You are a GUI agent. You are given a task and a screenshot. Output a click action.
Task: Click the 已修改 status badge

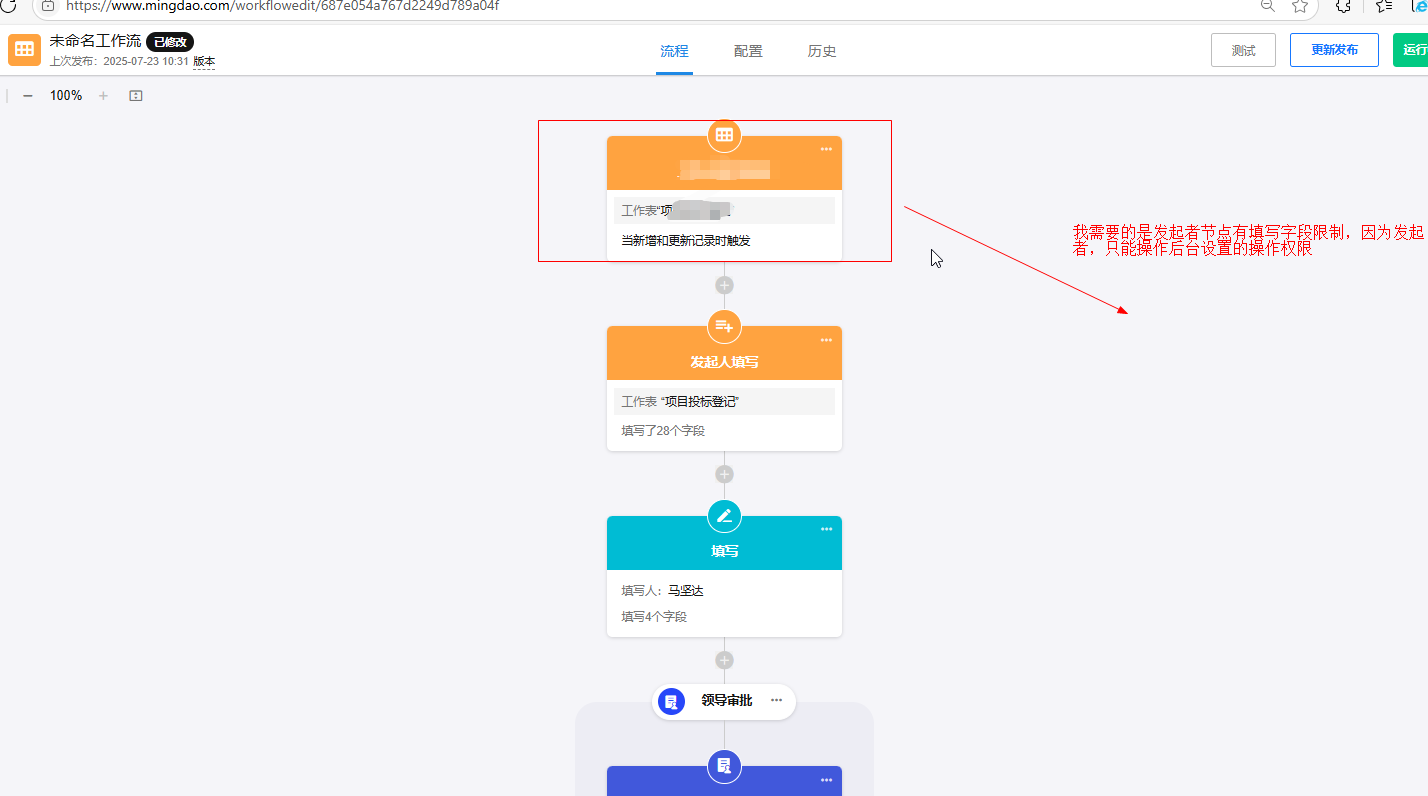point(170,42)
